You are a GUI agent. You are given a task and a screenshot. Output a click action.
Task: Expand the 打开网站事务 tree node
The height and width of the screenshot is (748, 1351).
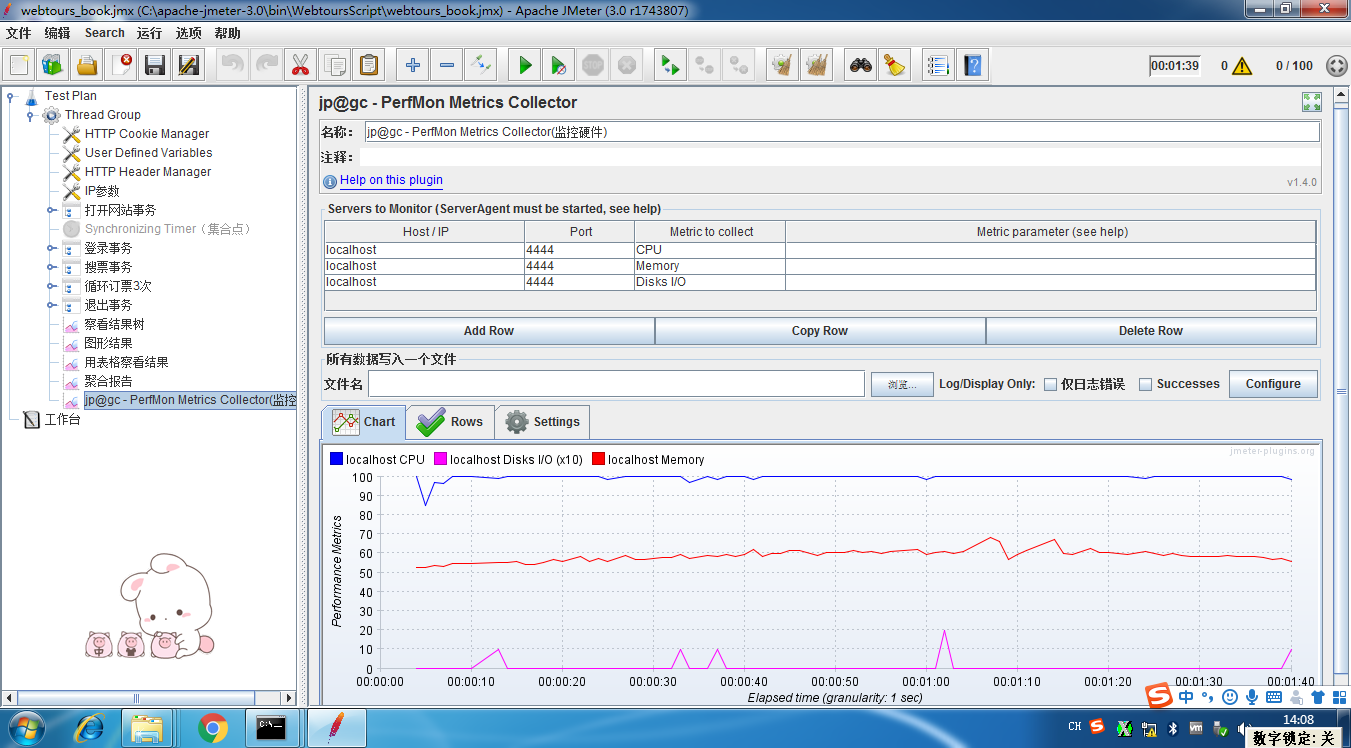point(51,210)
